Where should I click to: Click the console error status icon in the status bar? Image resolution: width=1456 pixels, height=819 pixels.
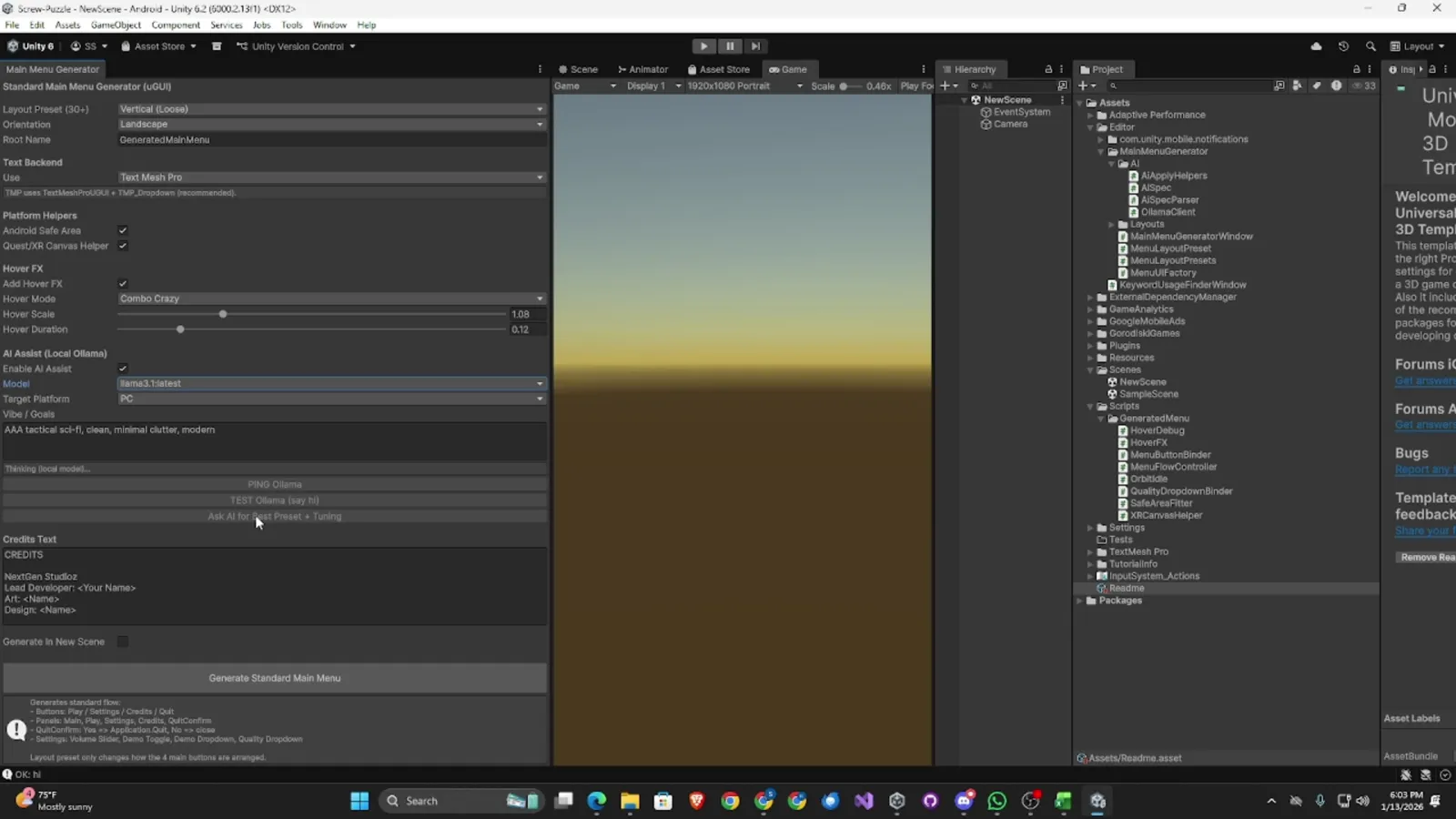pos(7,774)
